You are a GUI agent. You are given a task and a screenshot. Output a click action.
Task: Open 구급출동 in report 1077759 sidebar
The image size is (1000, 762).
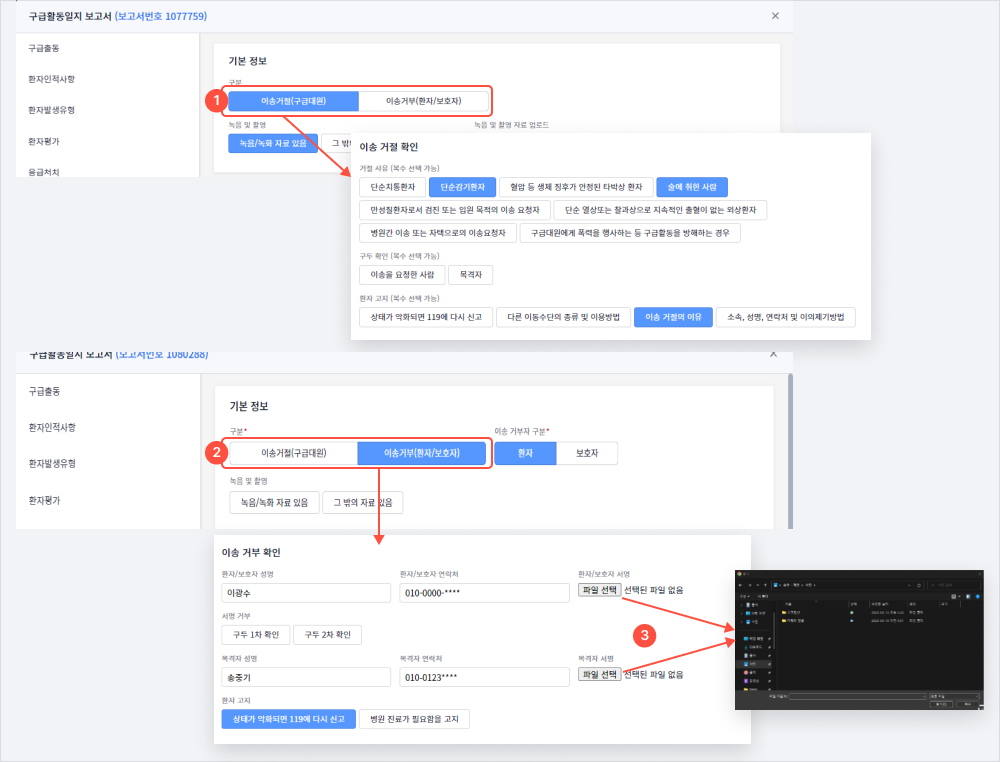(43, 48)
